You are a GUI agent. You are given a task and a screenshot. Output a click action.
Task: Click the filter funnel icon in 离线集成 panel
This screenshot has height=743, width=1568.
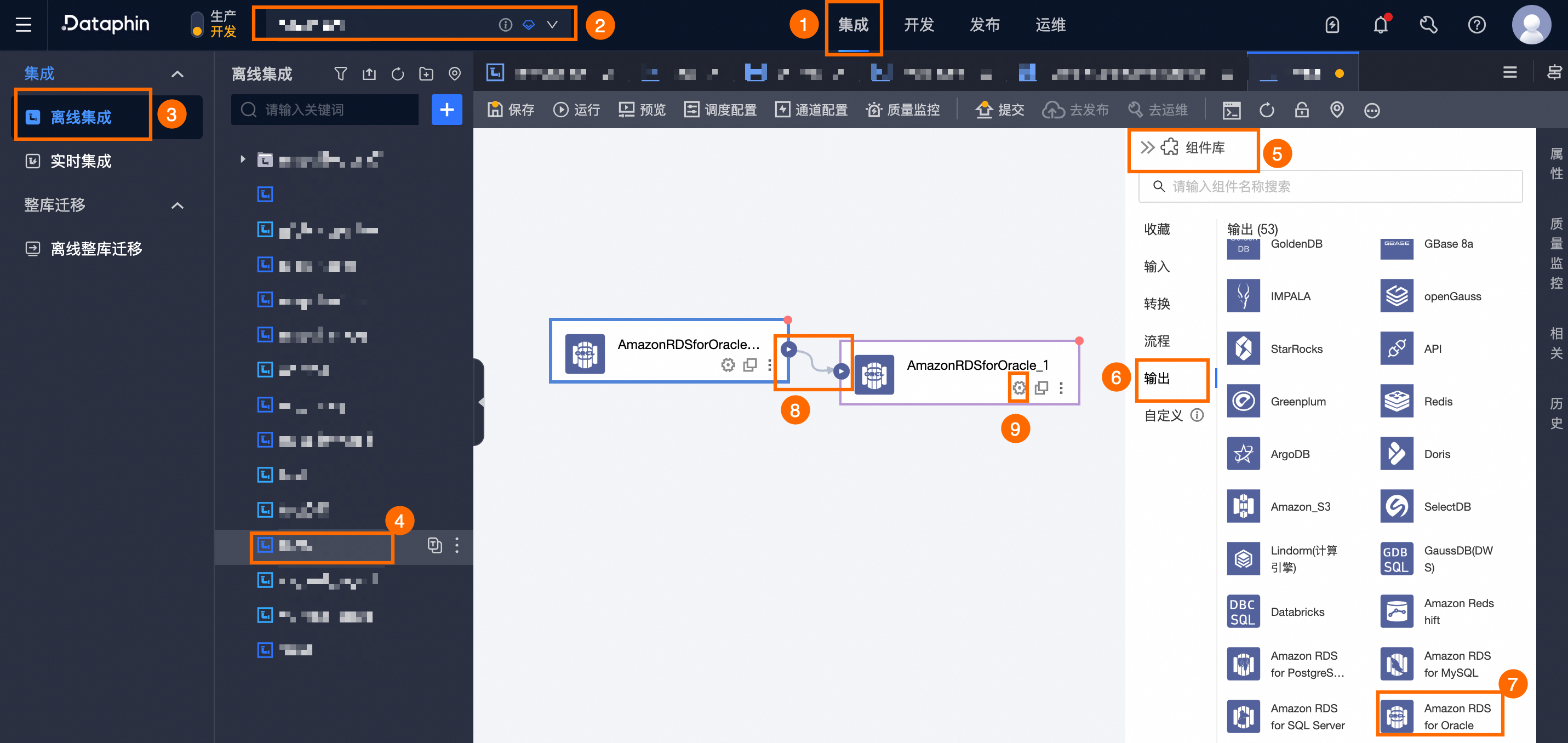340,75
